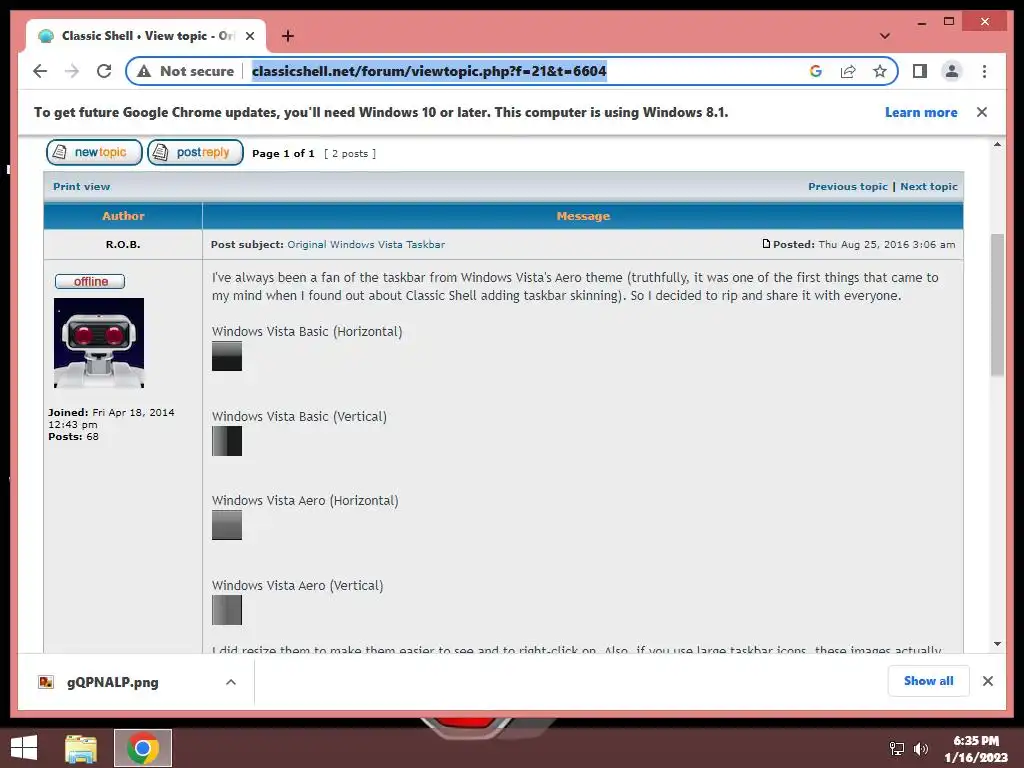The image size is (1024, 768).
Task: Open the Chrome three-dot menu
Action: click(984, 71)
